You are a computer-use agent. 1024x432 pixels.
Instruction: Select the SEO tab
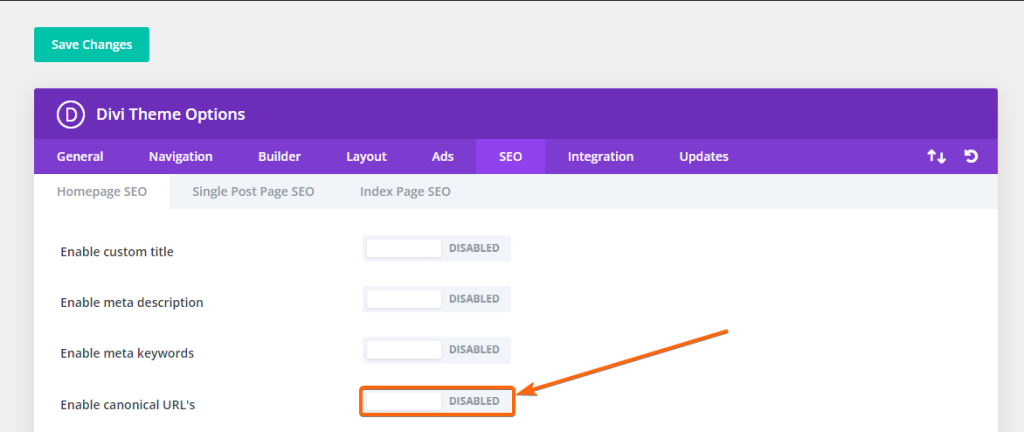510,157
